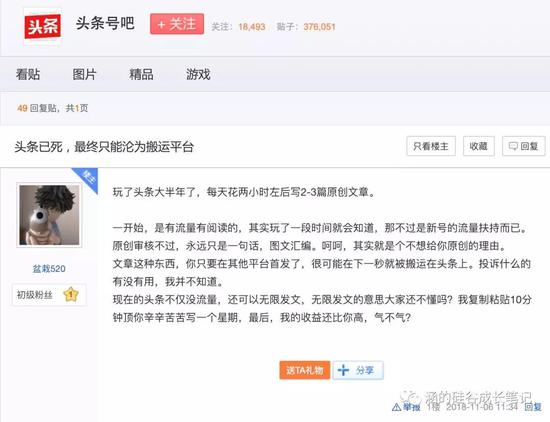Open user profile link 盆栽520
The height and width of the screenshot is (422, 550).
pyautogui.click(x=49, y=269)
